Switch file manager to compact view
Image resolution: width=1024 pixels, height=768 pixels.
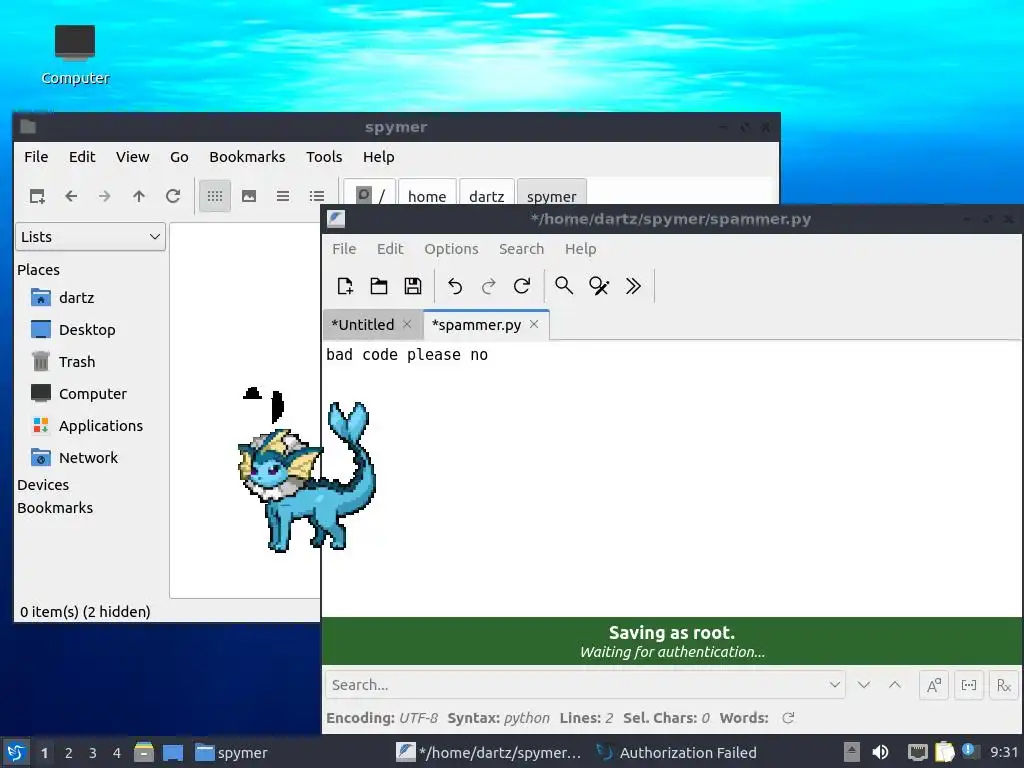[283, 196]
